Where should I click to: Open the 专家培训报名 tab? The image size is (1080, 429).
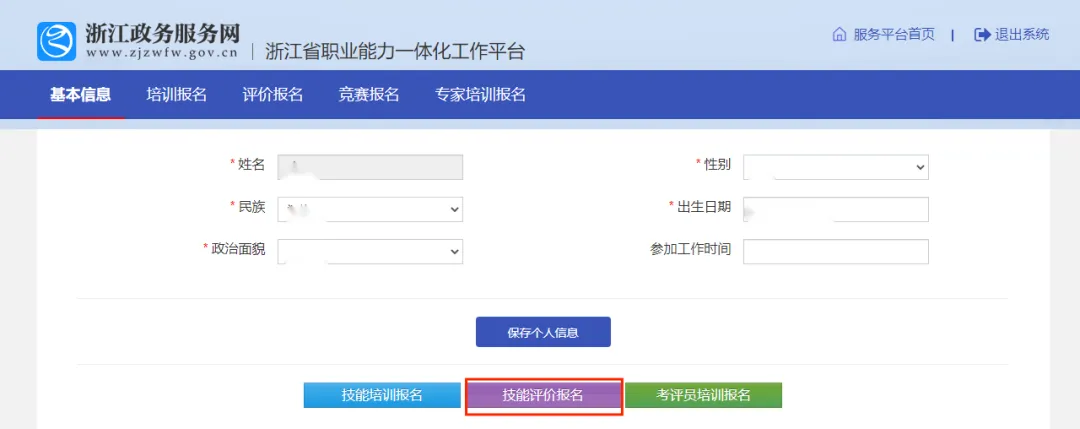[x=480, y=95]
